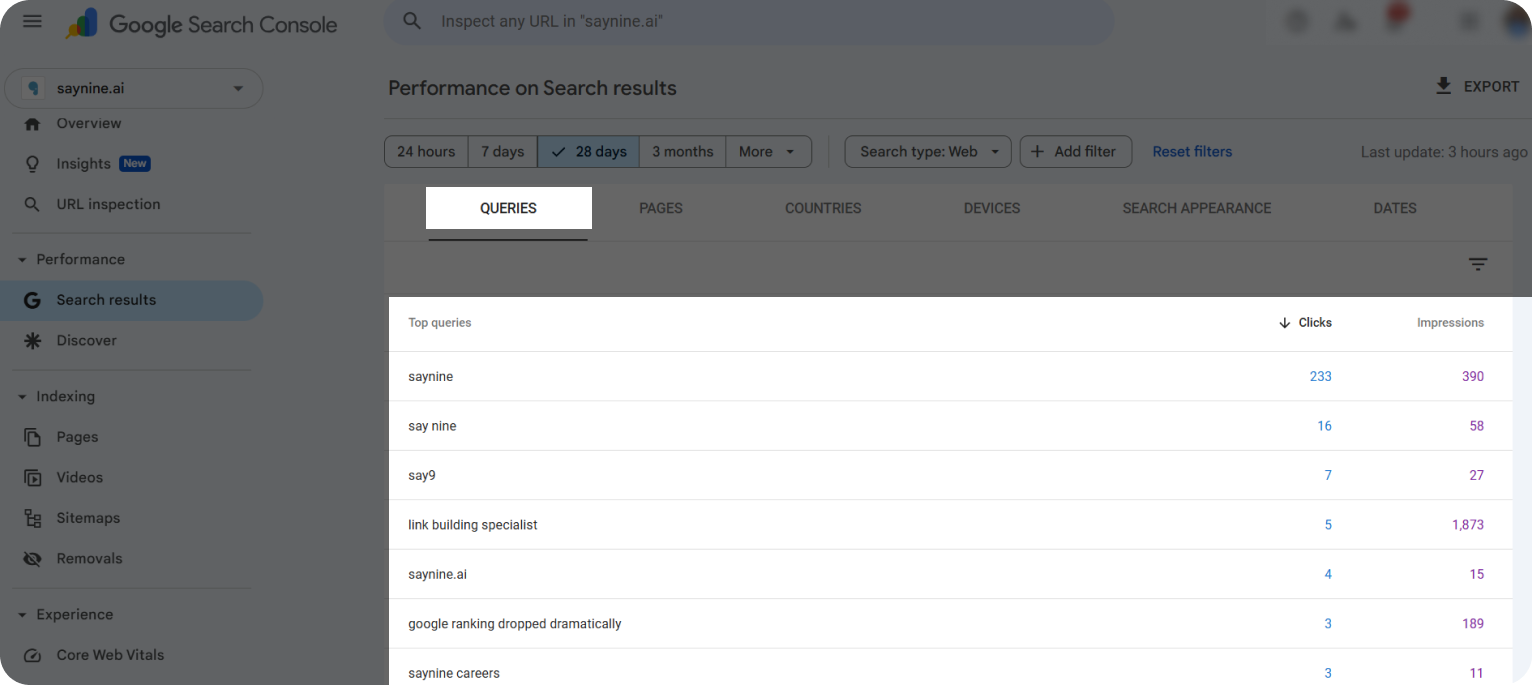Select the 24 hours date range
The height and width of the screenshot is (685, 1532).
[x=426, y=152]
